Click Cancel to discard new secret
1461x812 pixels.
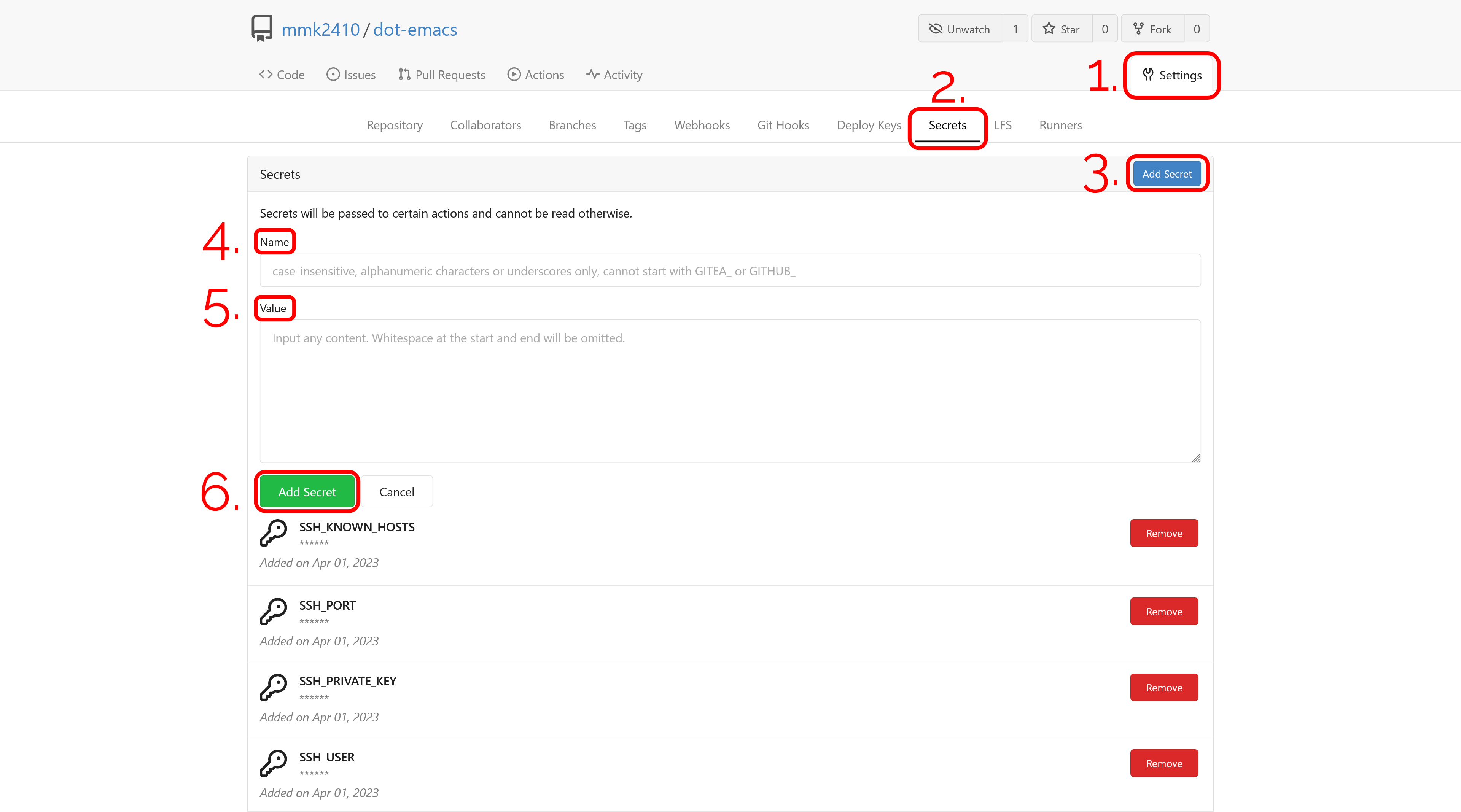(x=396, y=491)
